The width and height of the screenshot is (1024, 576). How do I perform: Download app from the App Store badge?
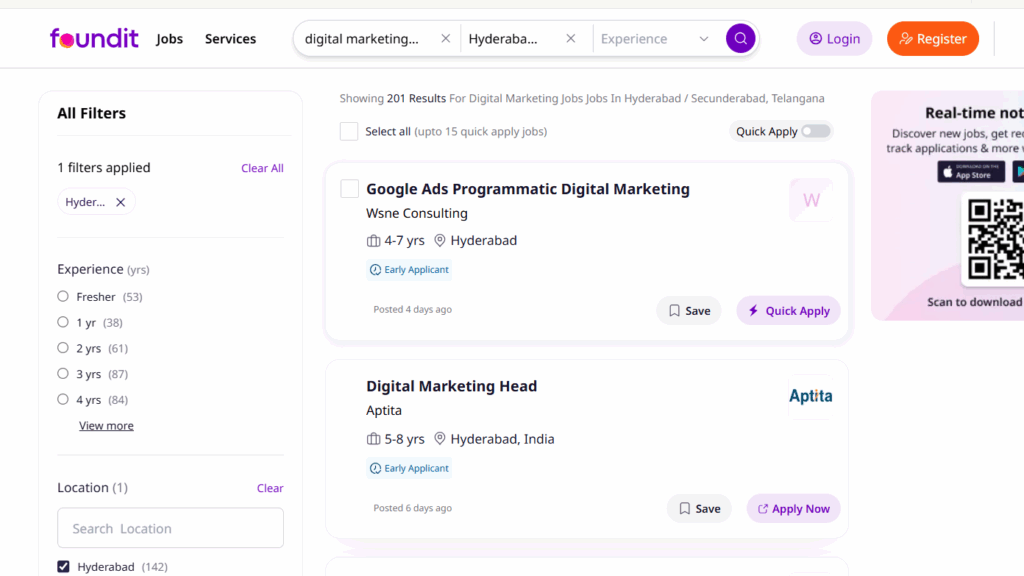click(x=971, y=172)
